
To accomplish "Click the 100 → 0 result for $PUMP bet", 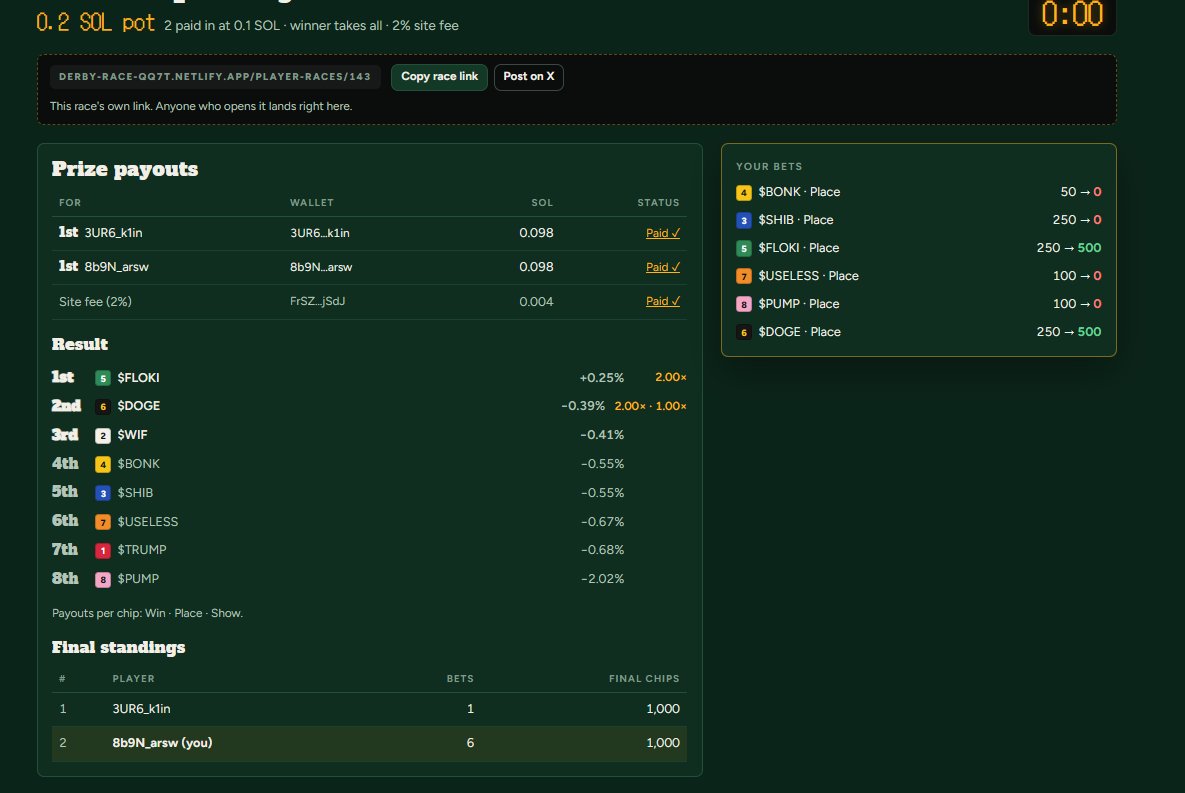I will click(1077, 304).
